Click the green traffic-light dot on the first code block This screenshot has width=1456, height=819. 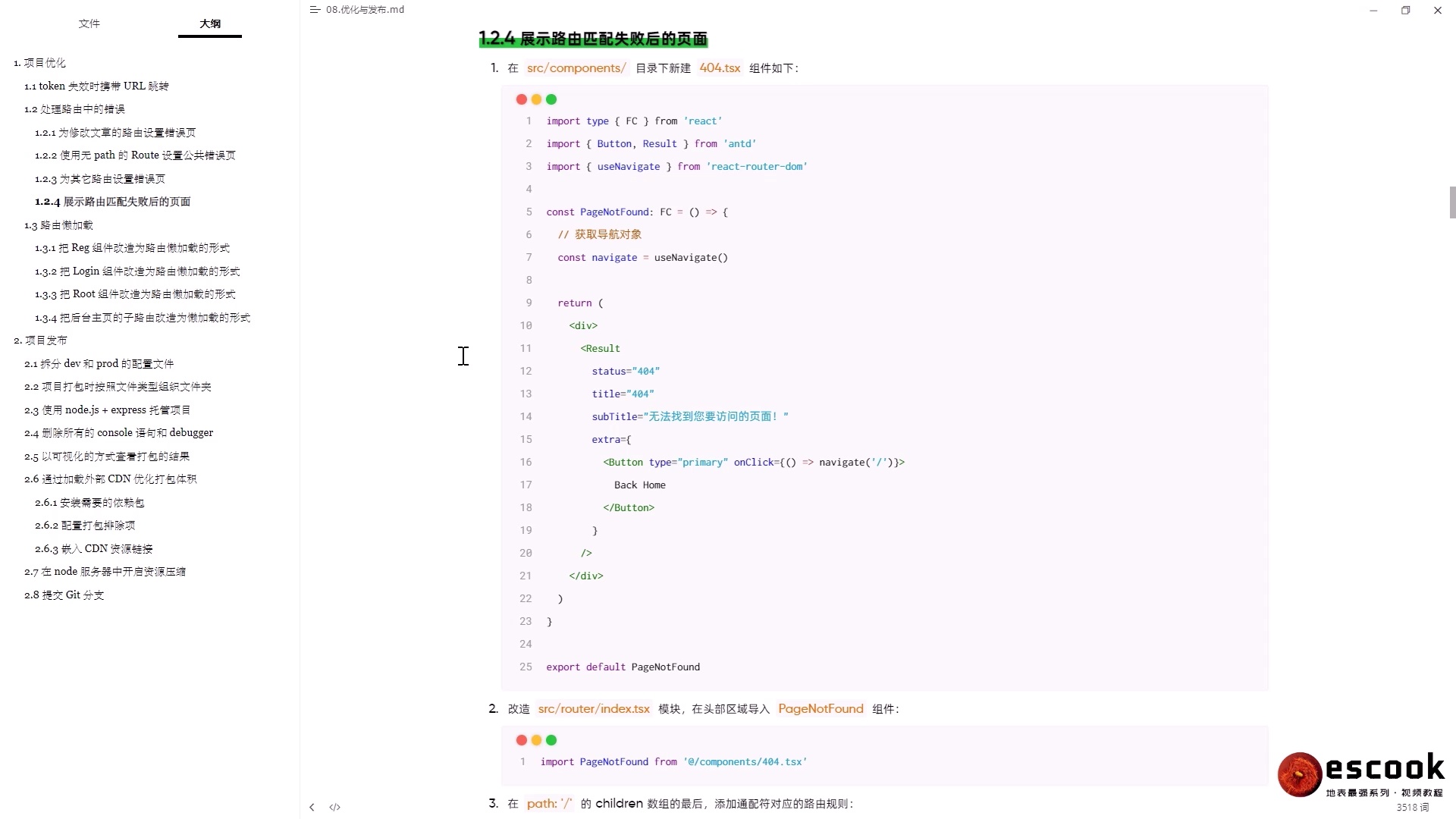(552, 99)
